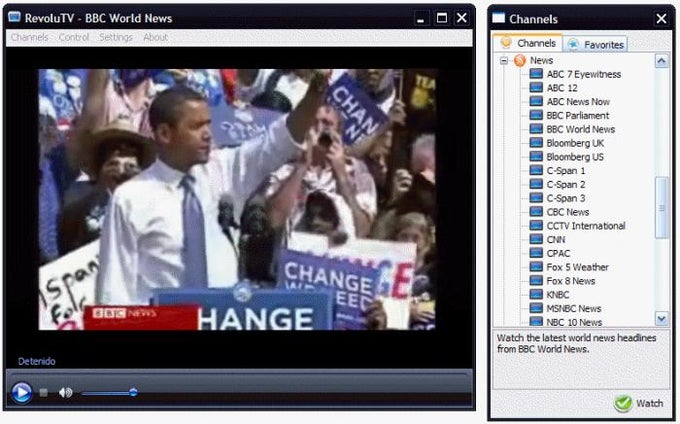Screen dimensions: 680x424
Task: Select the KNBC label
Action: (558, 295)
